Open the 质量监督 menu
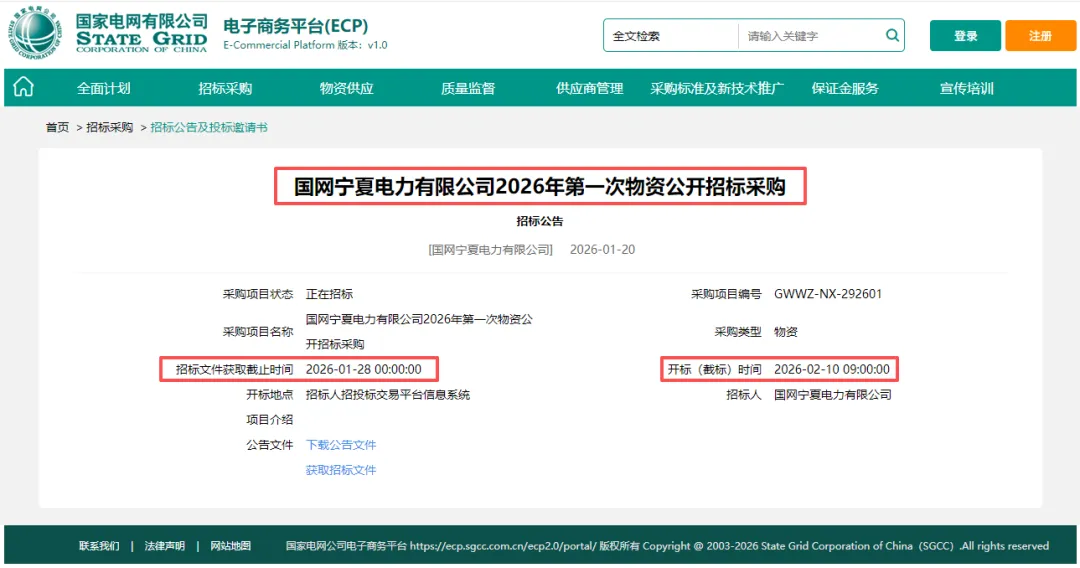 point(468,88)
